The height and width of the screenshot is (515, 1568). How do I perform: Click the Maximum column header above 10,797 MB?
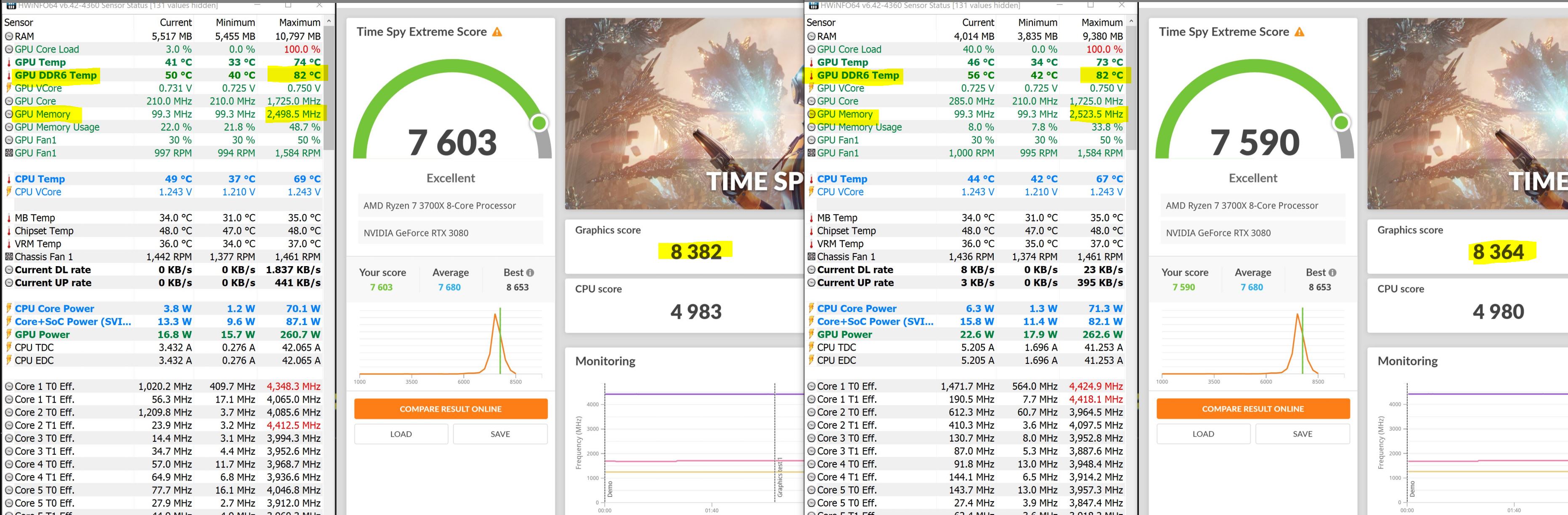300,23
